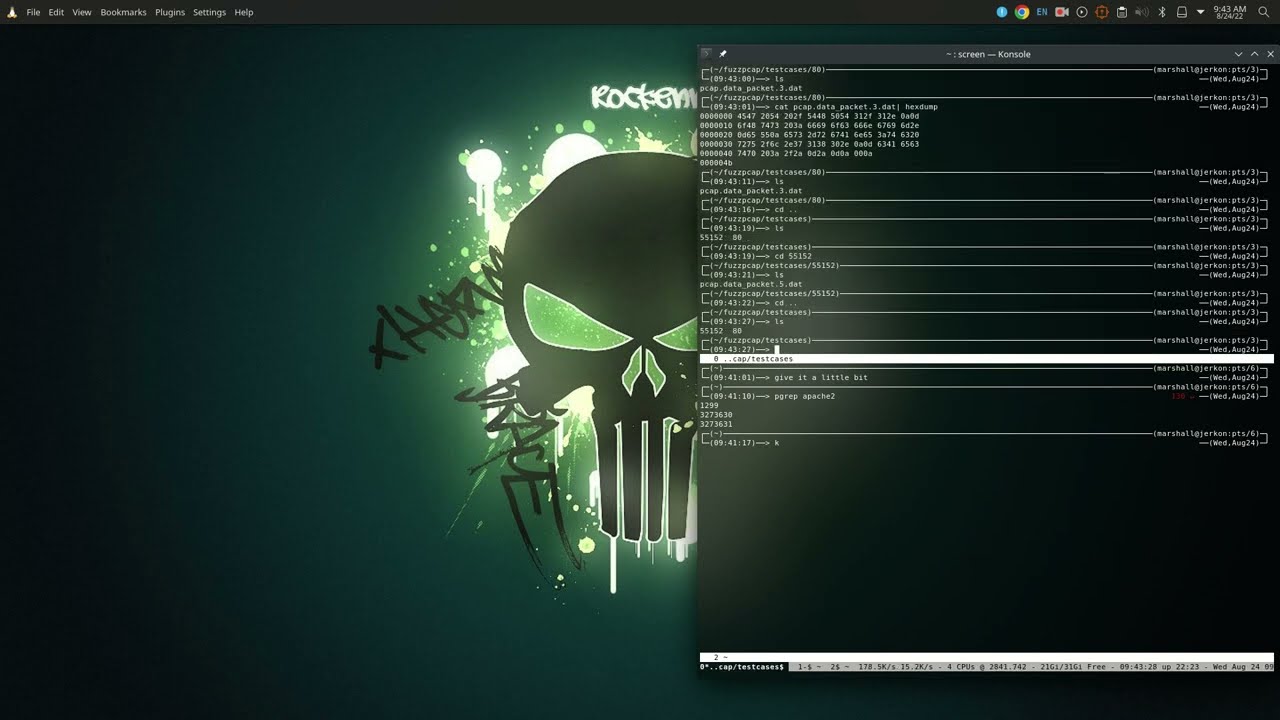The width and height of the screenshot is (1280, 720).
Task: Open the Edit menu
Action: point(56,12)
